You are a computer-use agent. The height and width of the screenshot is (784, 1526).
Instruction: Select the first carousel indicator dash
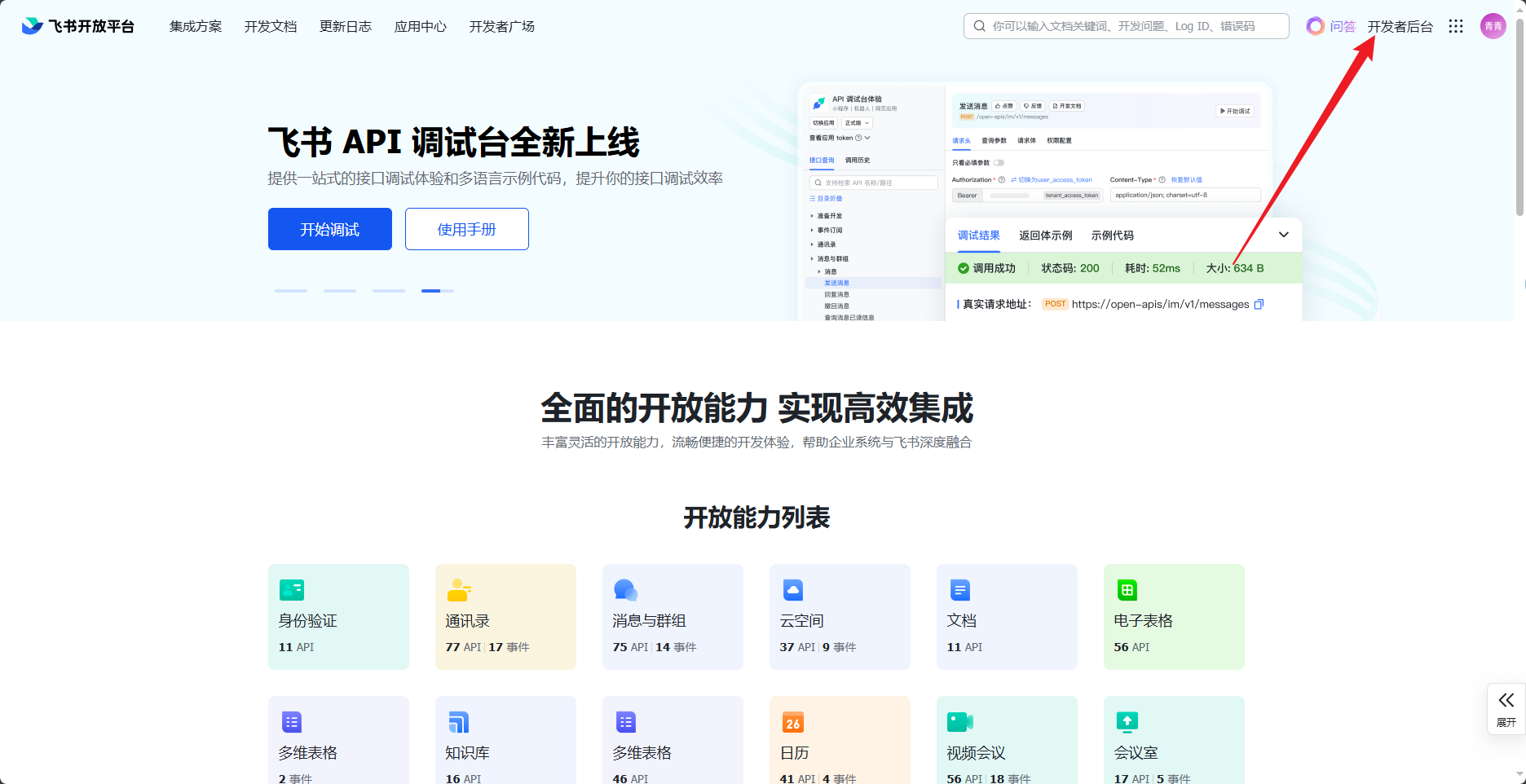point(291,291)
